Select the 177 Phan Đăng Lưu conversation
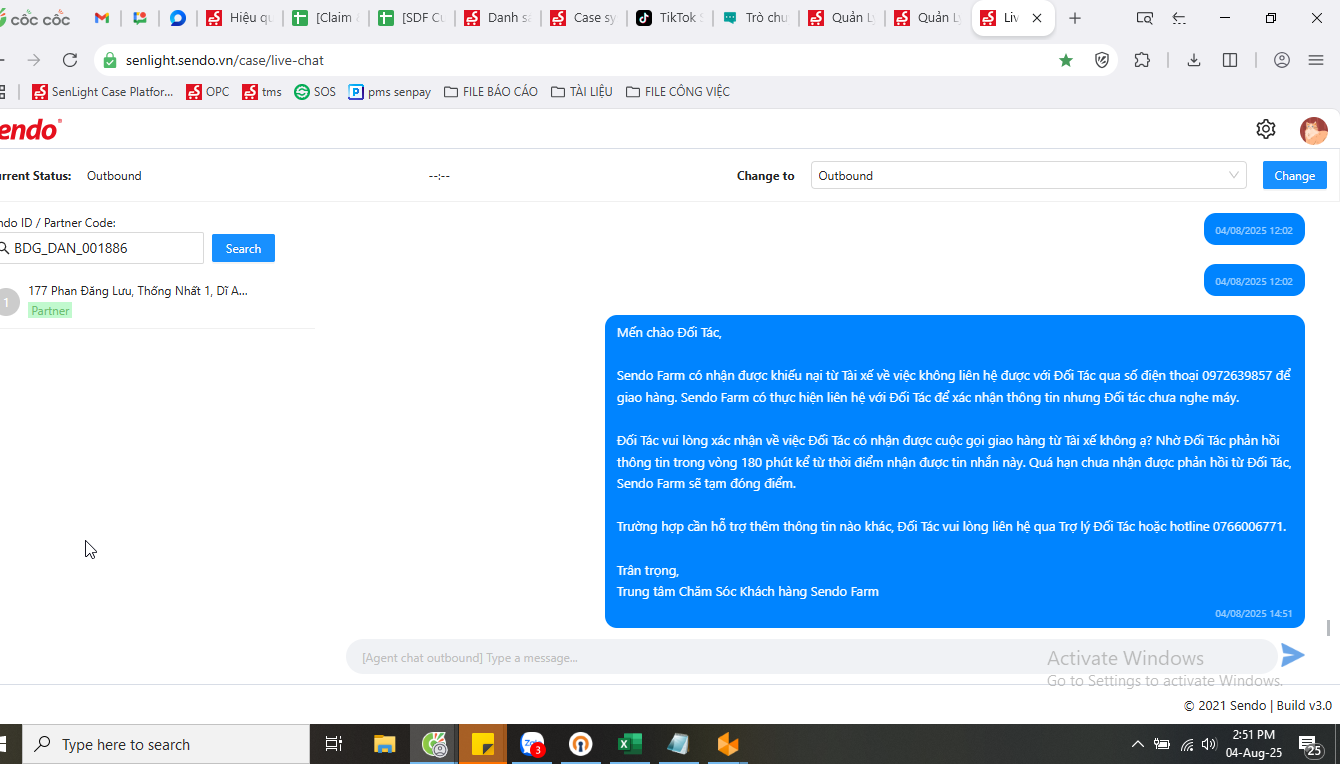 coord(157,301)
